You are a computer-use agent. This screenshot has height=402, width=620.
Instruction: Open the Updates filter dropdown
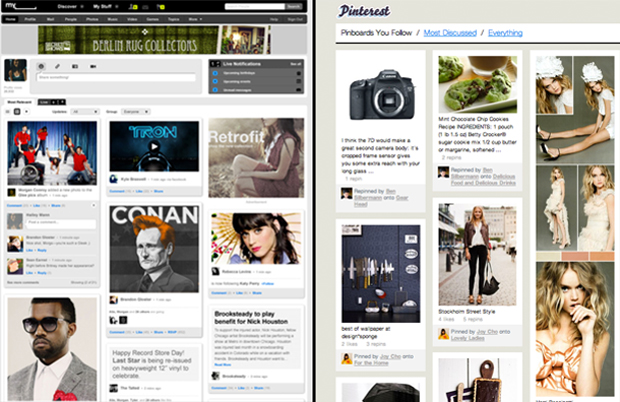pos(85,112)
